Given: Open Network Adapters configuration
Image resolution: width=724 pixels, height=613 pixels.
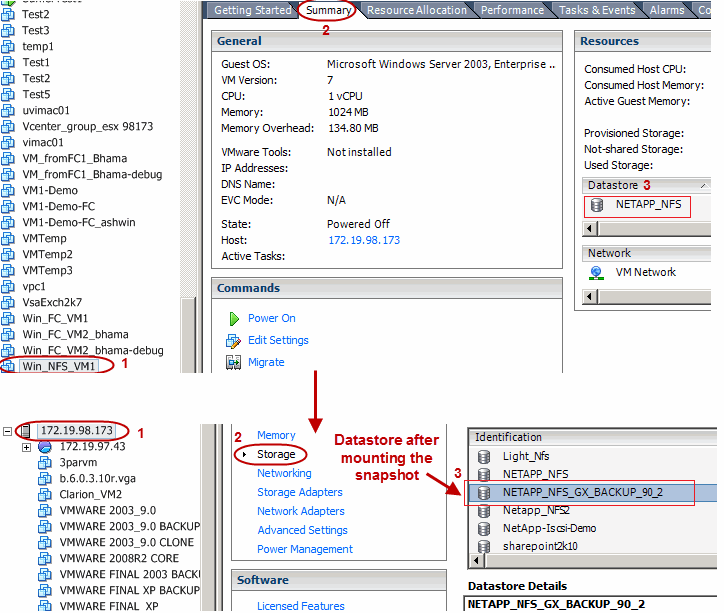Looking at the screenshot, I should 301,511.
